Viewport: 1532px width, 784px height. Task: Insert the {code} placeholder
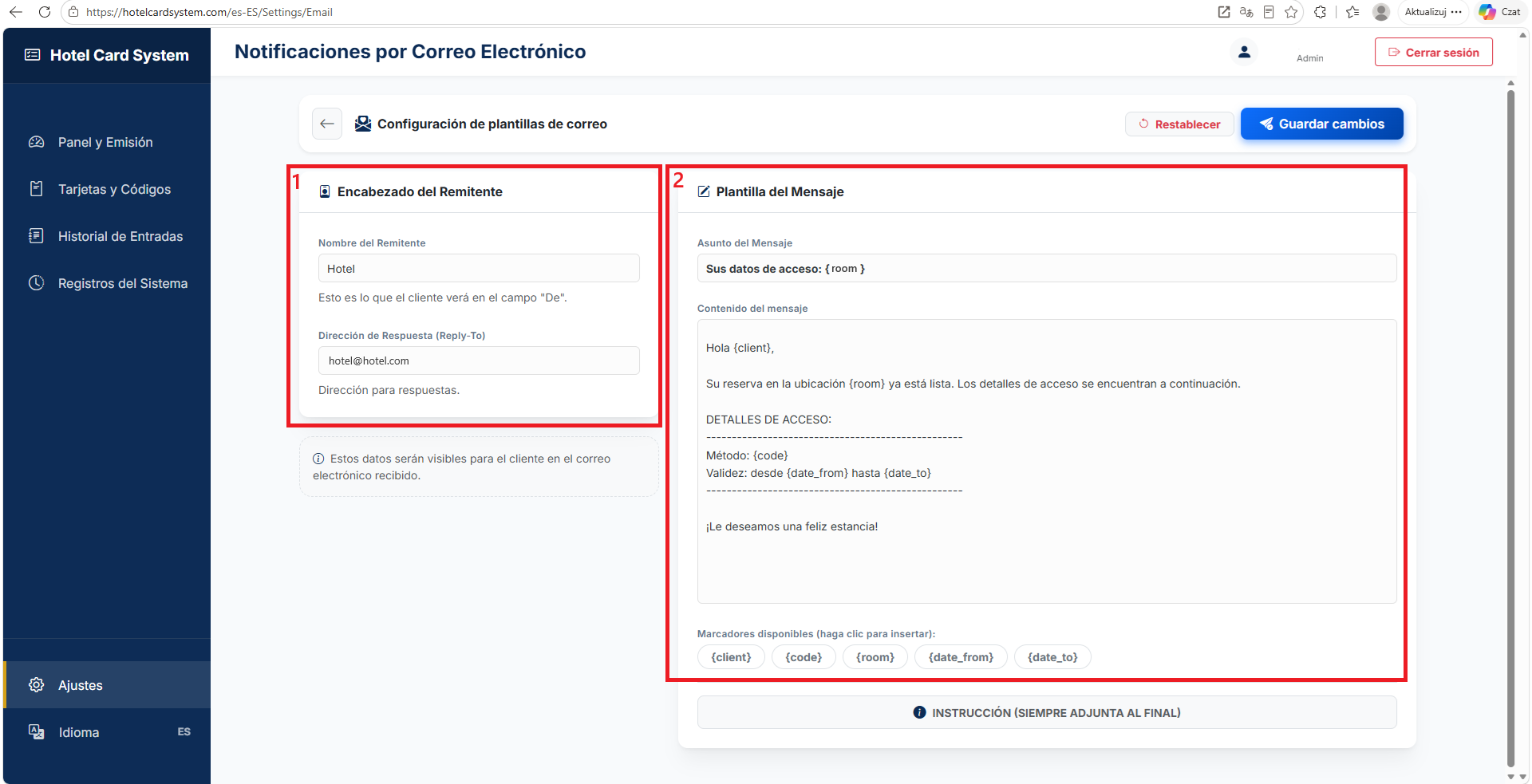point(804,657)
